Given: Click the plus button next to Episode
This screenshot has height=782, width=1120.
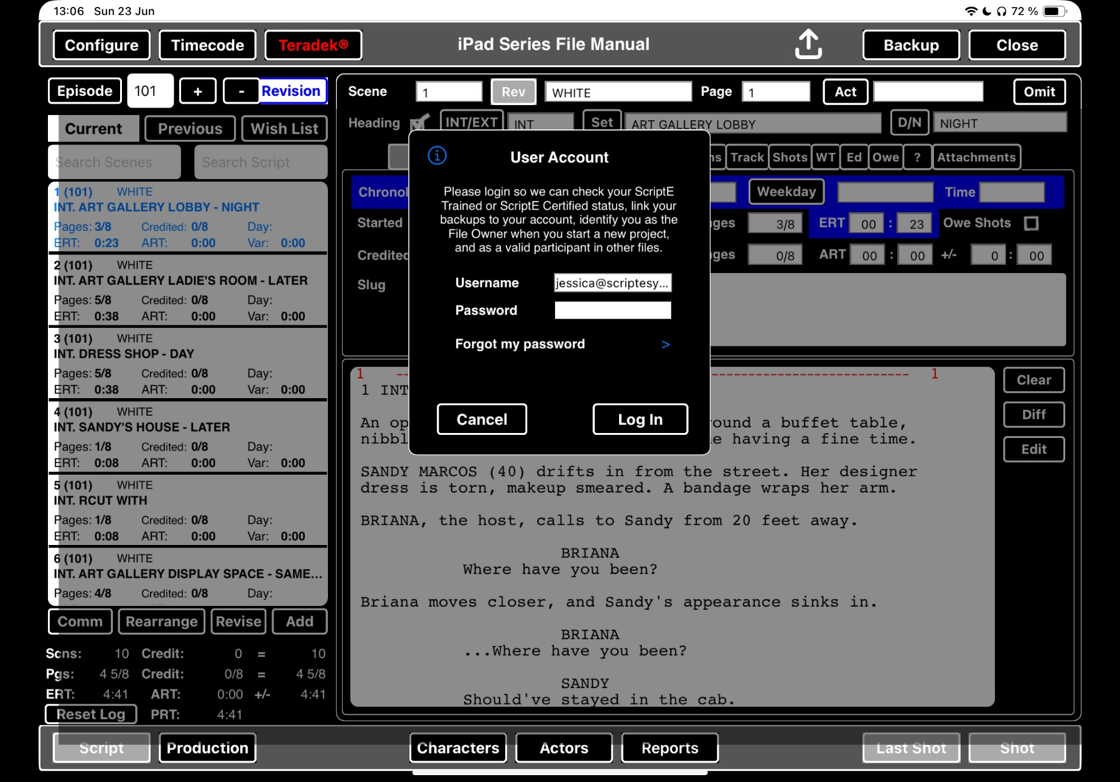Looking at the screenshot, I should click(x=197, y=91).
